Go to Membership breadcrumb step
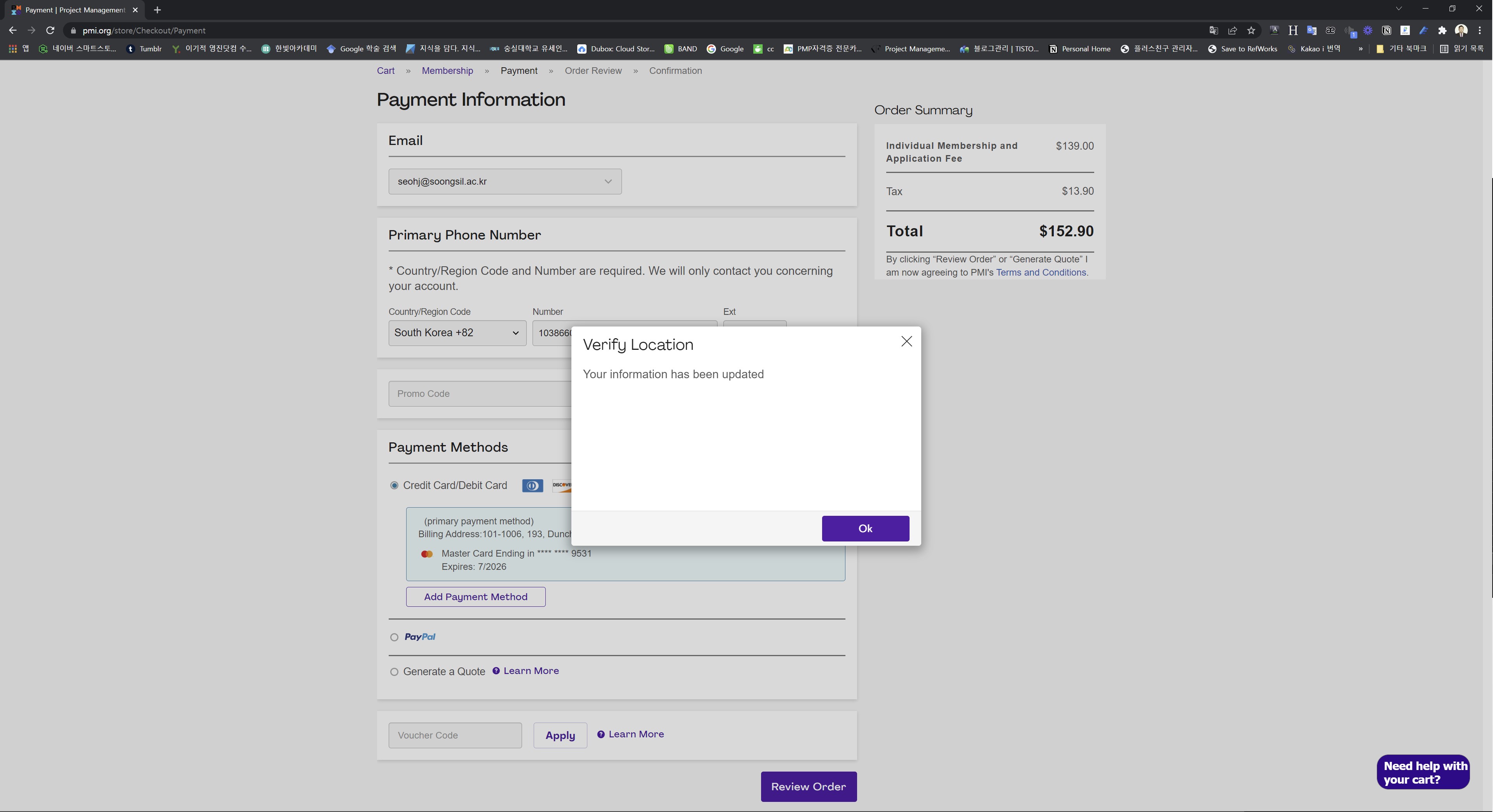The image size is (1493, 812). (x=447, y=71)
